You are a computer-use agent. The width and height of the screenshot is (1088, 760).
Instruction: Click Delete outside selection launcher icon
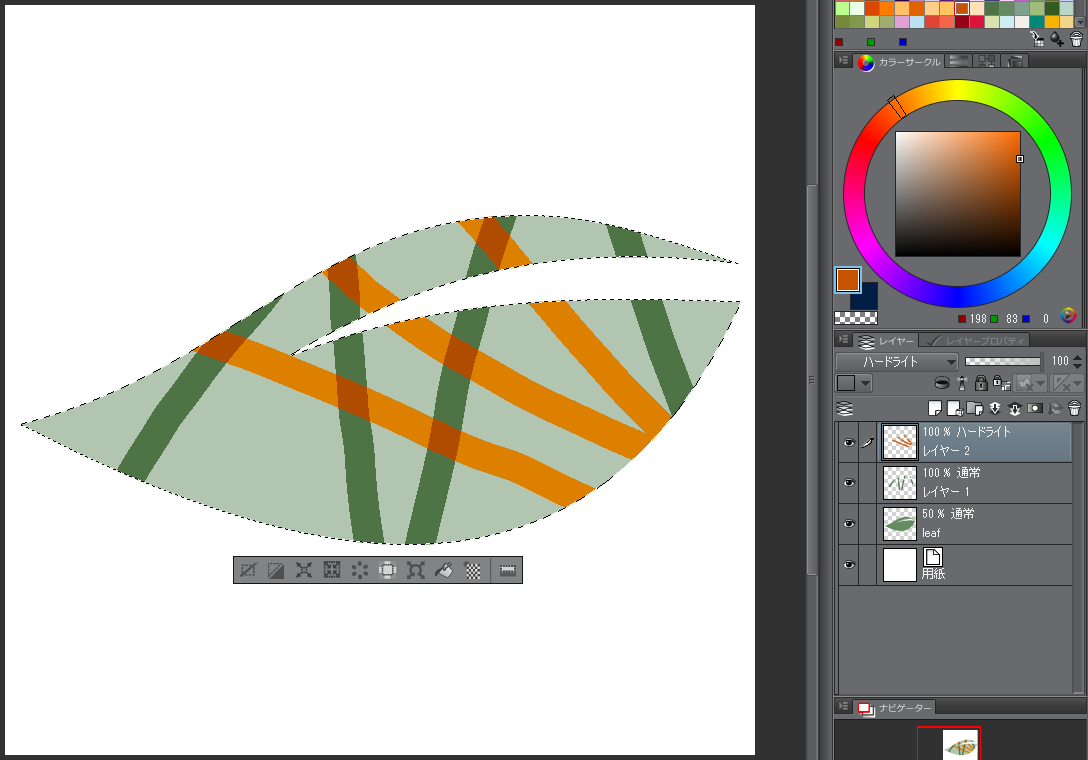[387, 571]
